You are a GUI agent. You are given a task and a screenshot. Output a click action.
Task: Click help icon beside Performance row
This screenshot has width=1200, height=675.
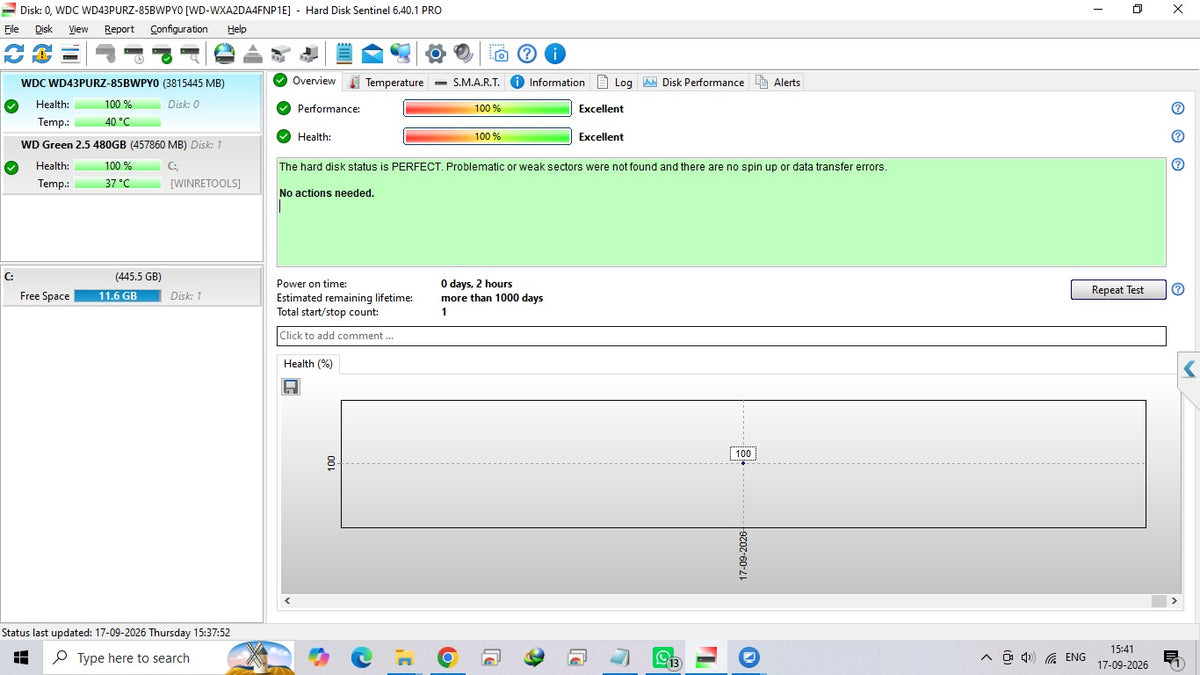1177,108
